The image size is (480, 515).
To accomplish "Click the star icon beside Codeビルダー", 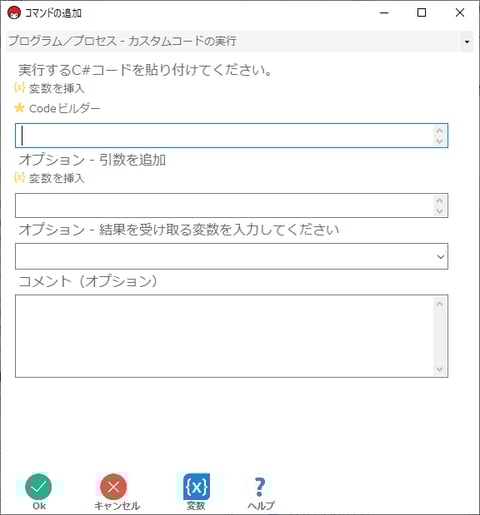I will click(x=19, y=108).
